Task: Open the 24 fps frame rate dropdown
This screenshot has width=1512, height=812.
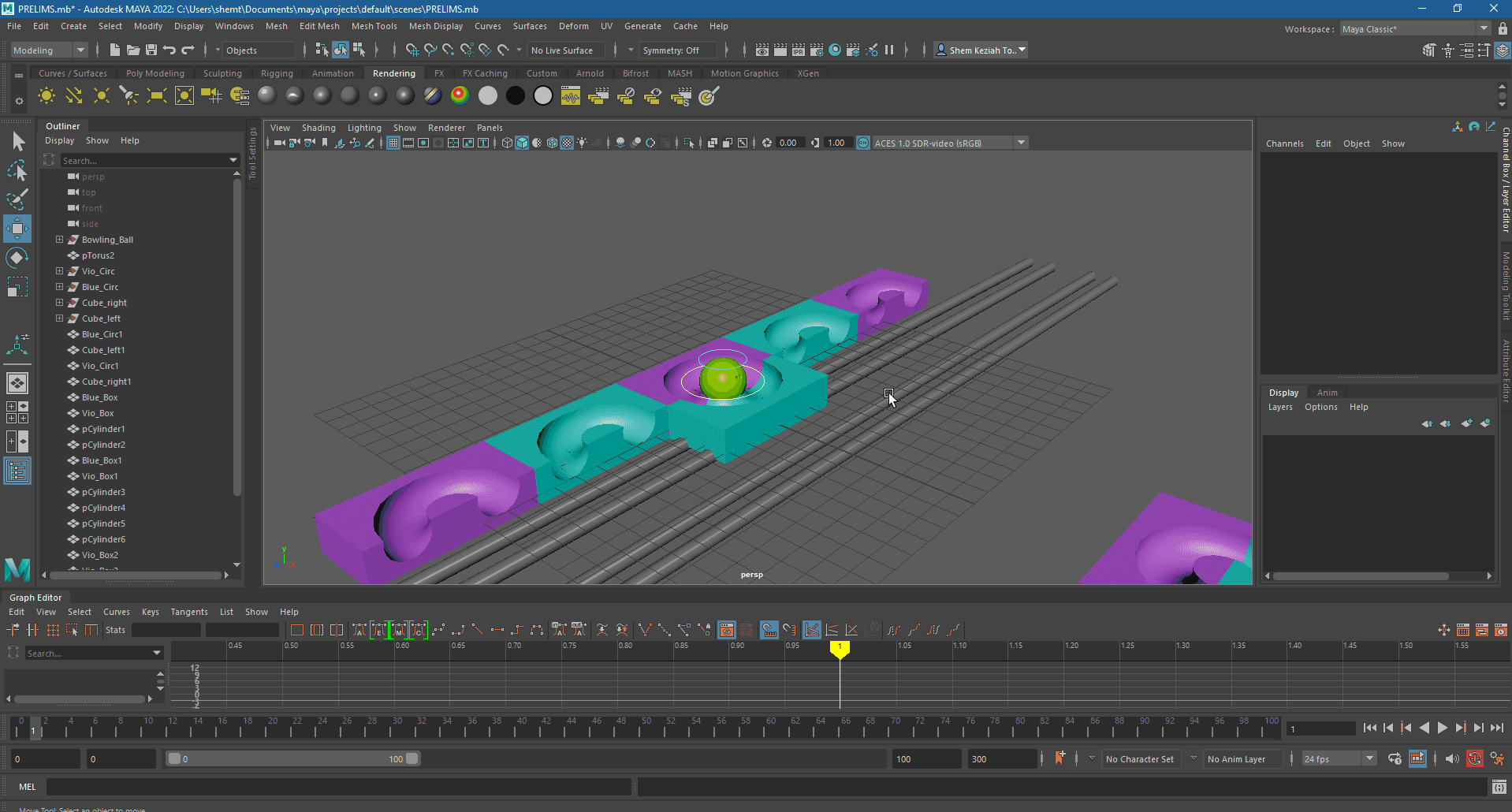Action: pos(1338,759)
